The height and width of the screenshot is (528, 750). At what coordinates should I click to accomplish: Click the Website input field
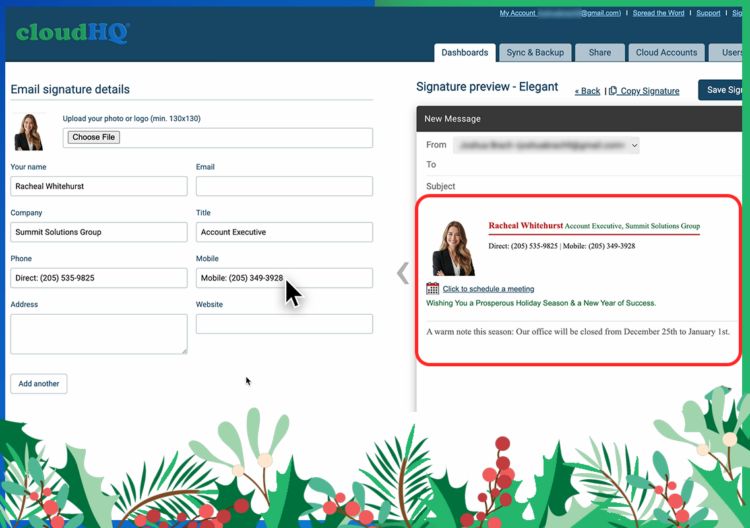tap(284, 323)
